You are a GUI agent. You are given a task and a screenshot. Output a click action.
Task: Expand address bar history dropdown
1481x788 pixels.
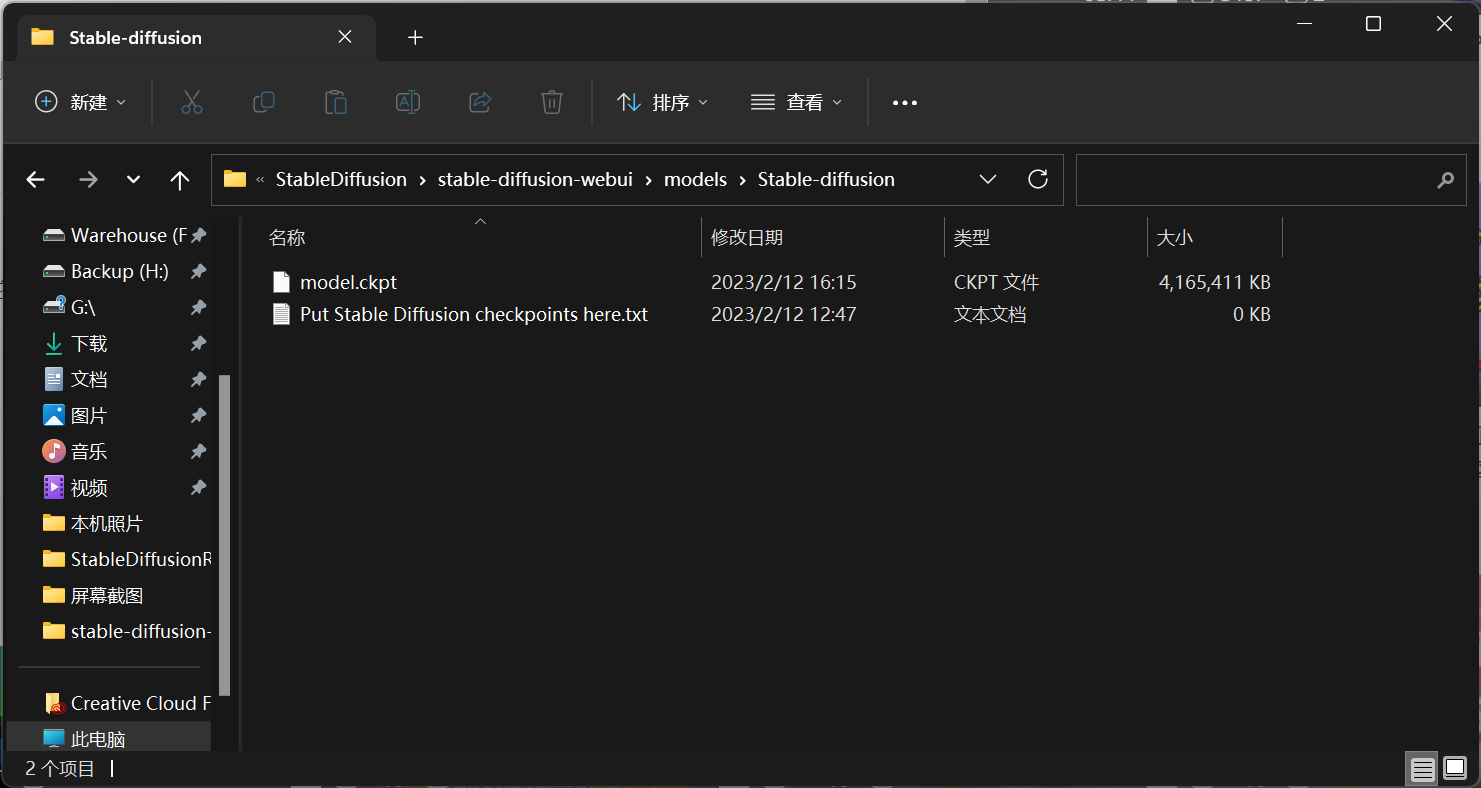pos(988,179)
